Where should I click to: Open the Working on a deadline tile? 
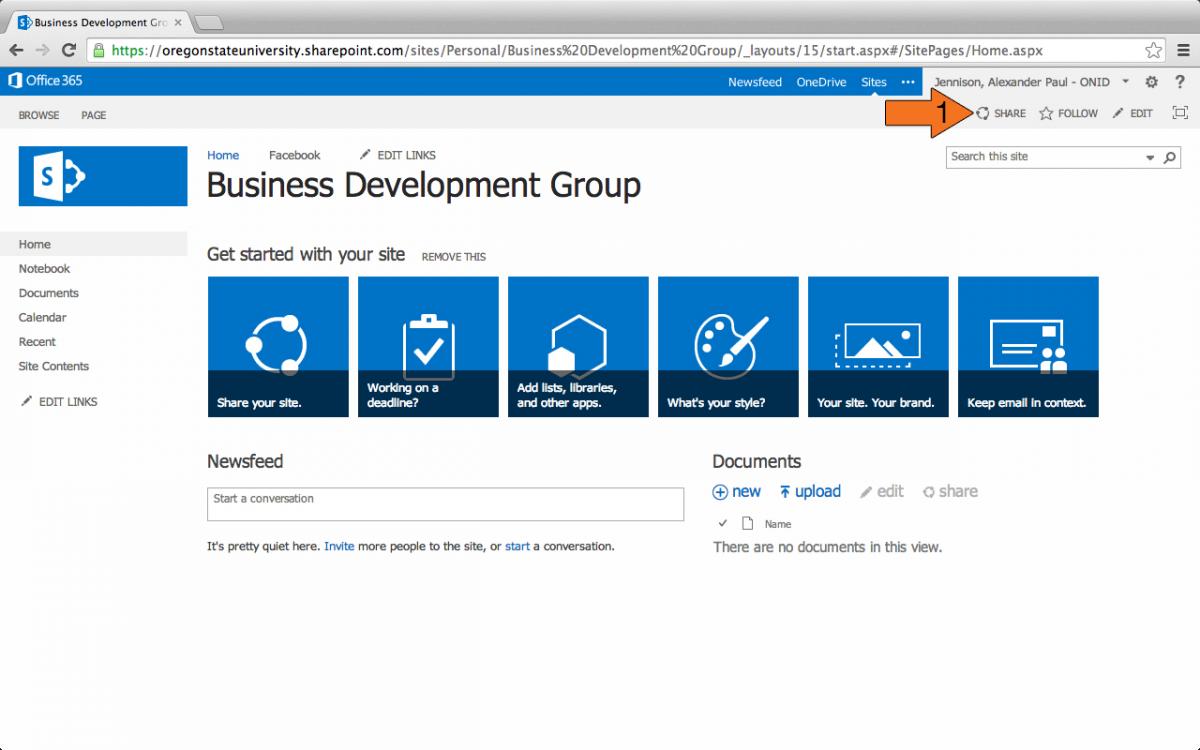[x=428, y=346]
